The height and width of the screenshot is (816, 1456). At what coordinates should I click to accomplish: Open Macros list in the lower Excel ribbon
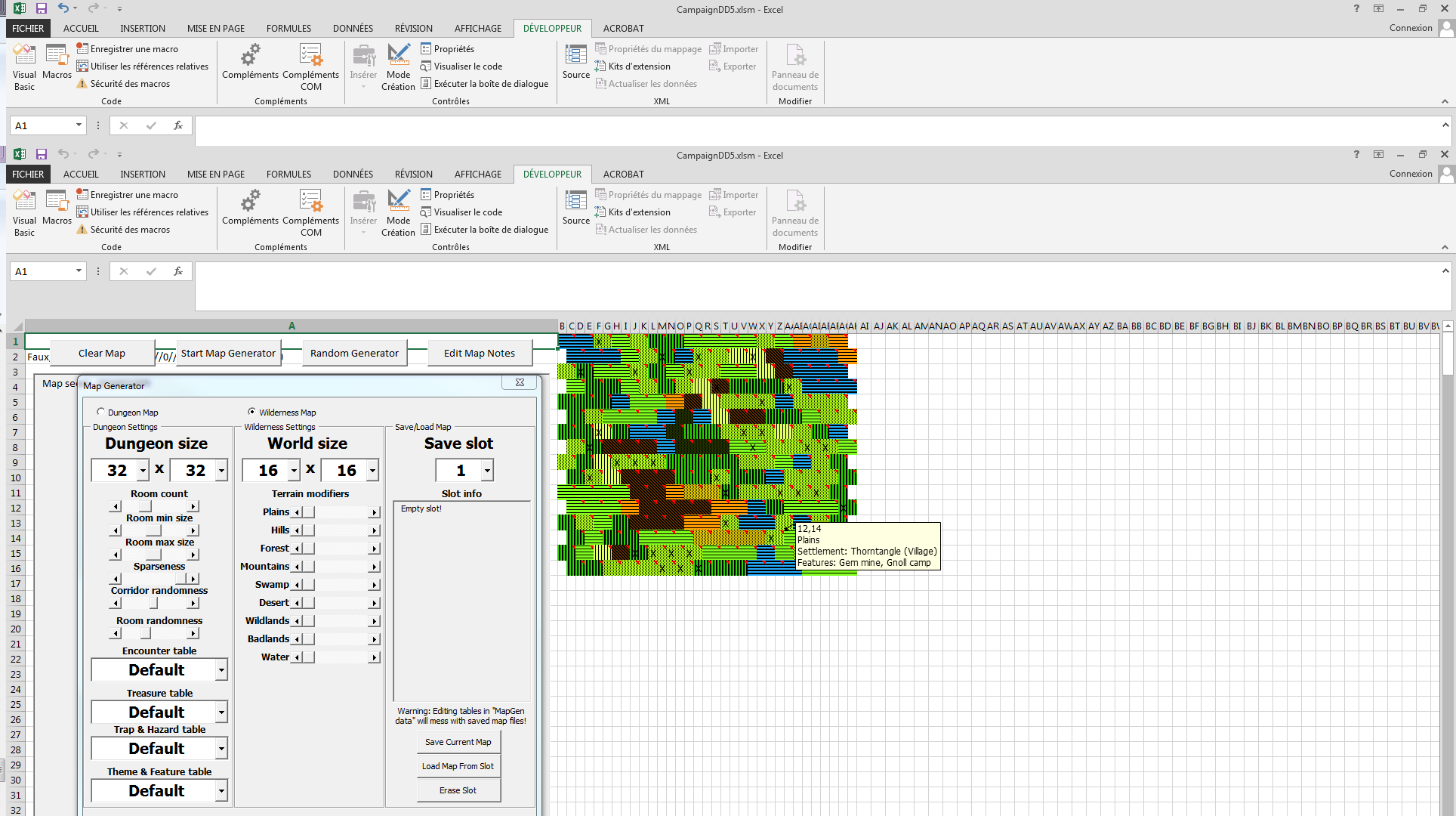57,209
